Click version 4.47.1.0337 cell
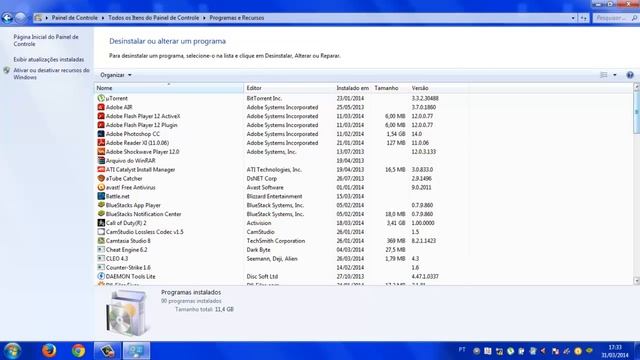 425,276
